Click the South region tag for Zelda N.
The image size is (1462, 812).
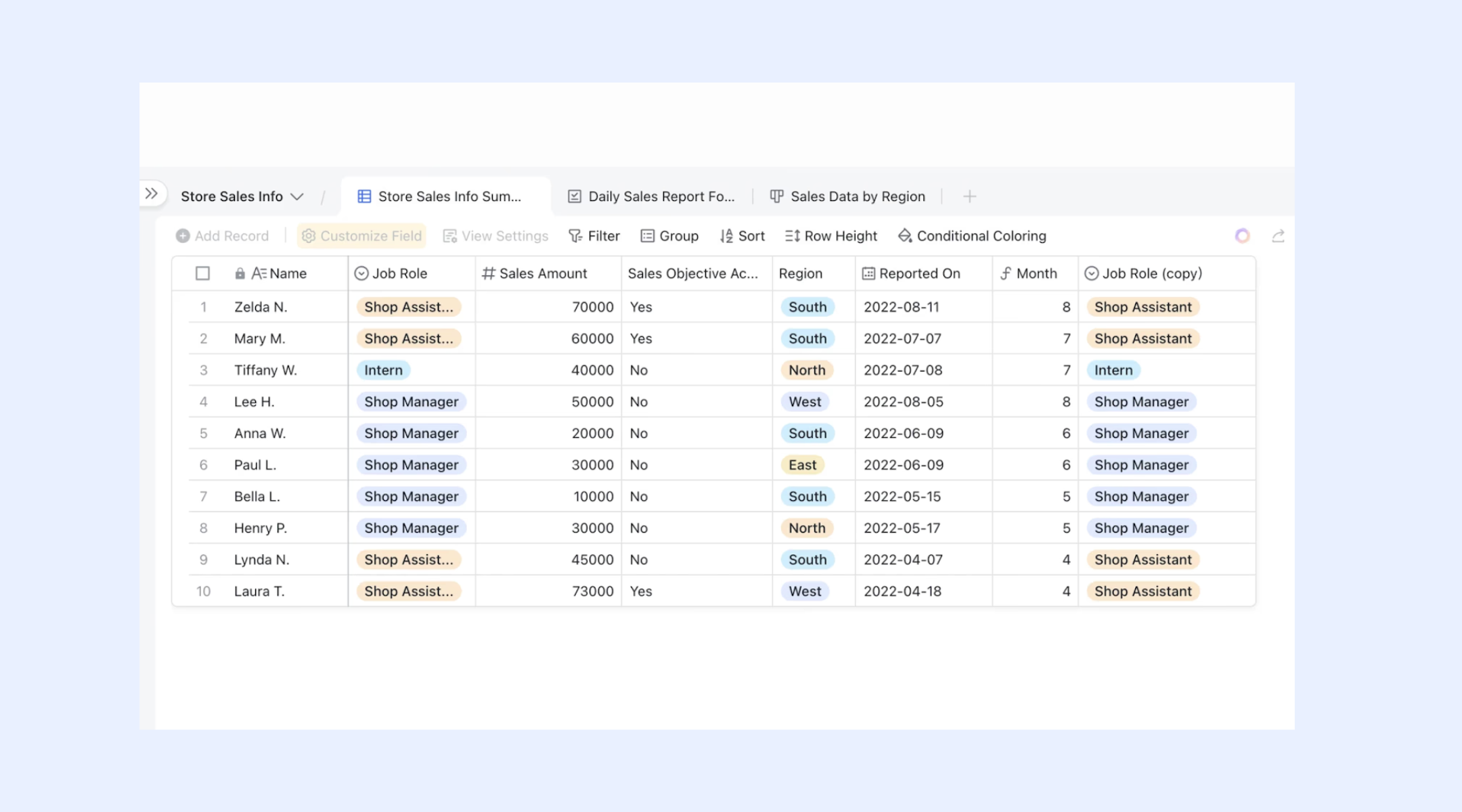click(x=807, y=307)
